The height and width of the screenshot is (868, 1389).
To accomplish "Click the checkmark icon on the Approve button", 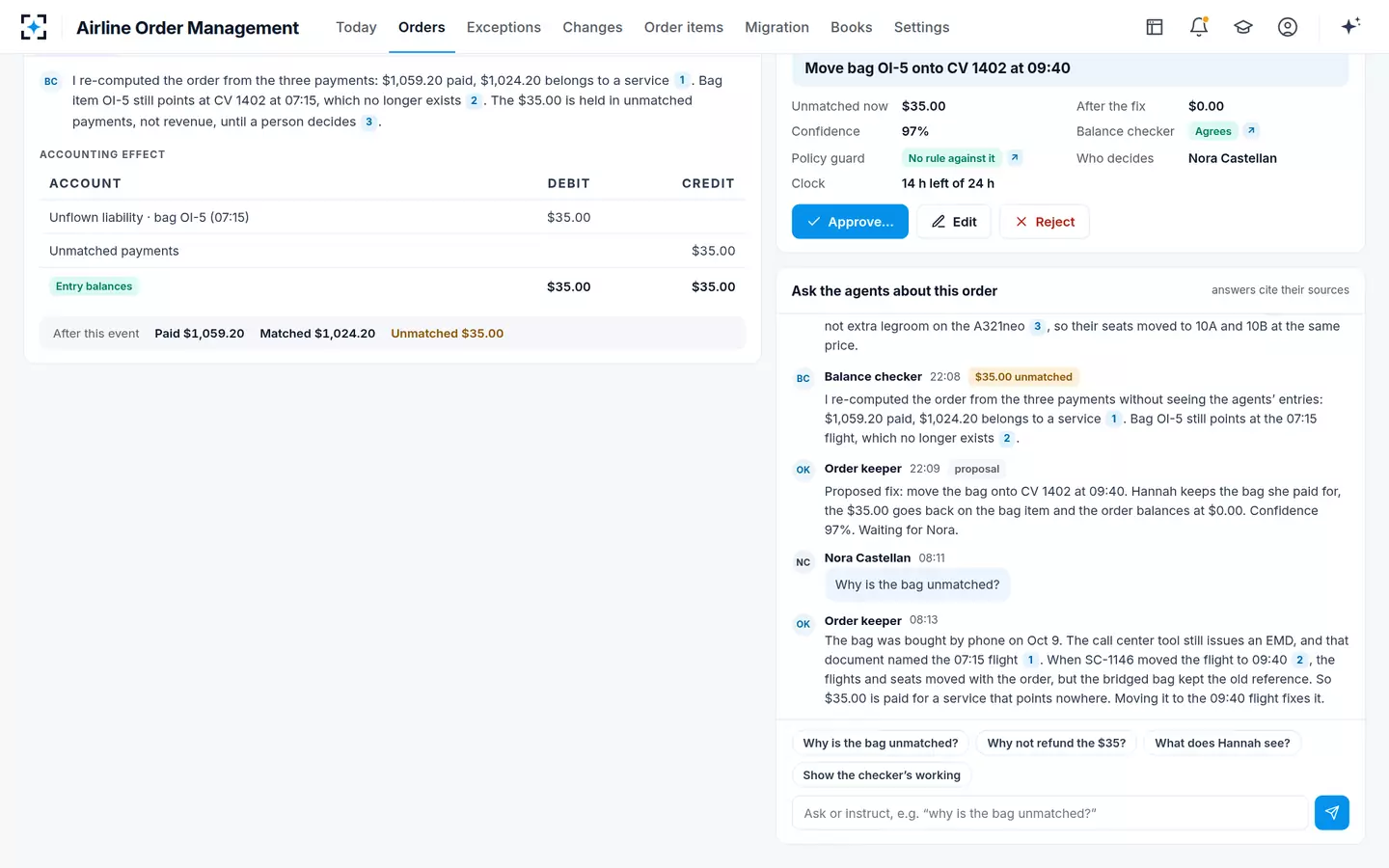I will [814, 222].
